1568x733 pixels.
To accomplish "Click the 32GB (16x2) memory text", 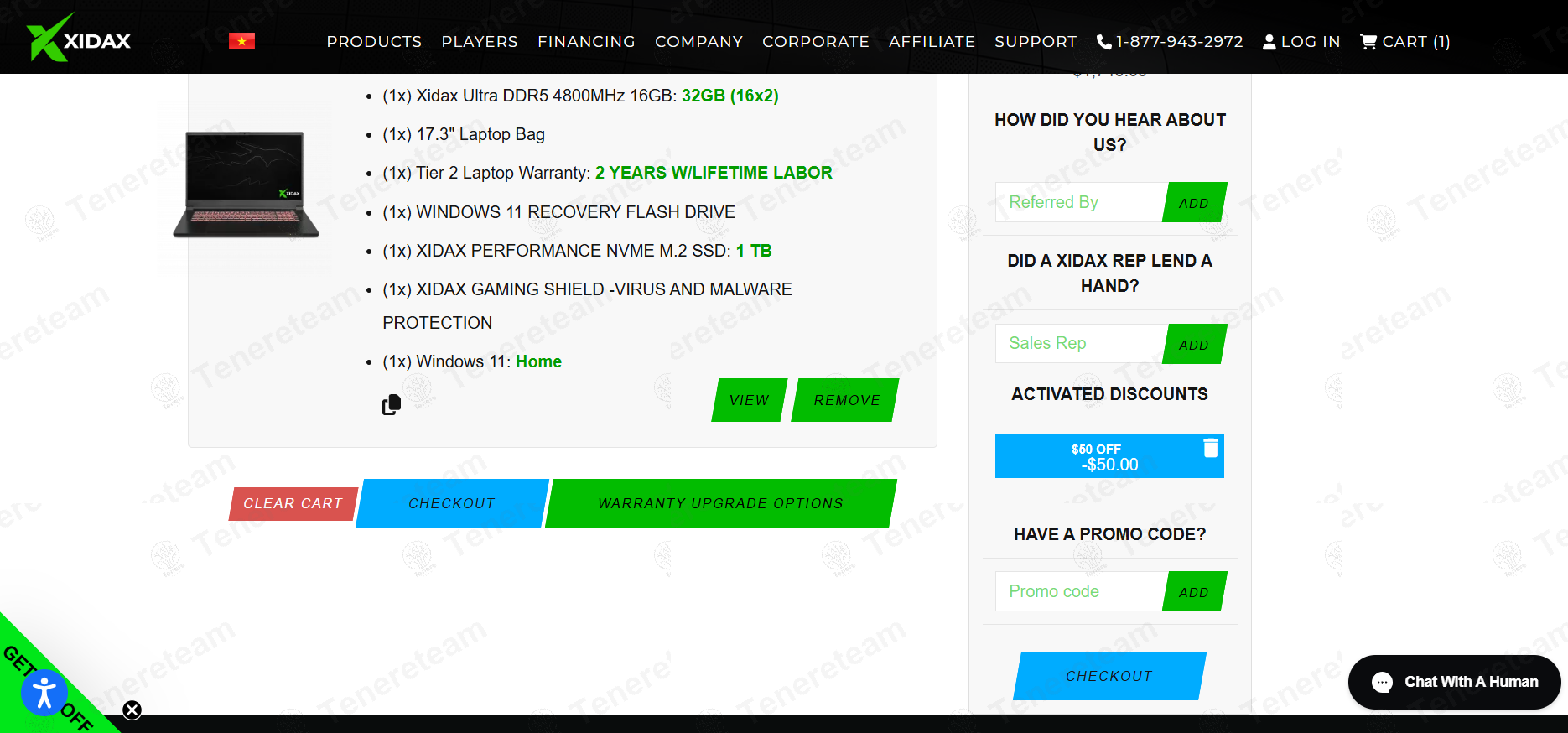I will click(x=730, y=96).
